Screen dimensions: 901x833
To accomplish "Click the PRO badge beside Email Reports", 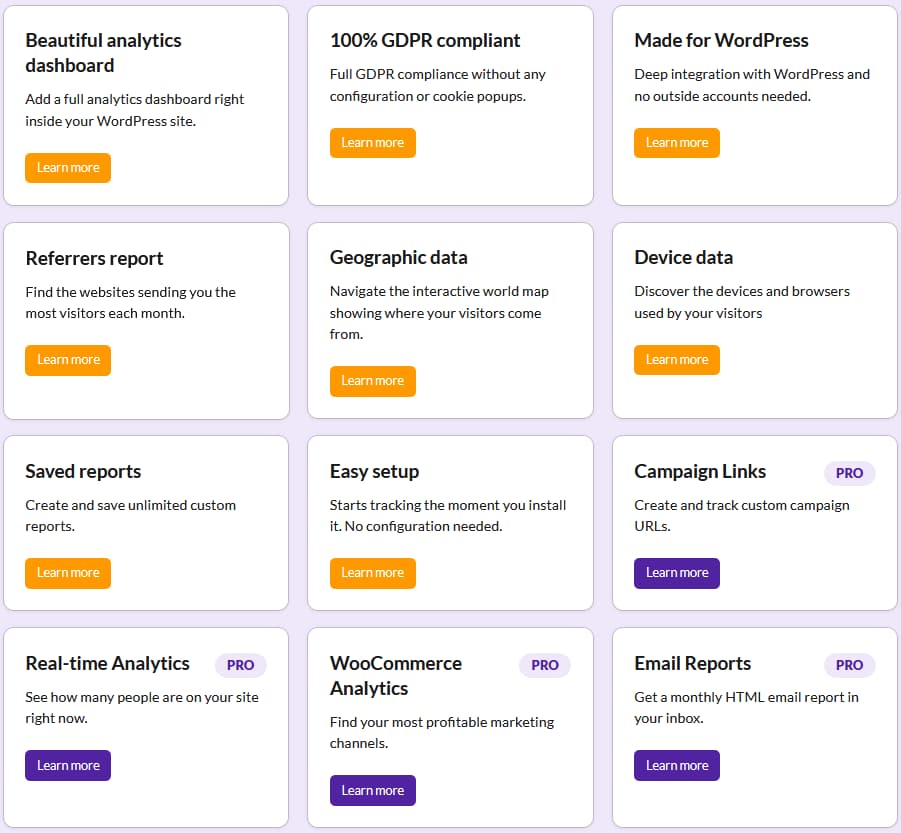I will [x=849, y=665].
